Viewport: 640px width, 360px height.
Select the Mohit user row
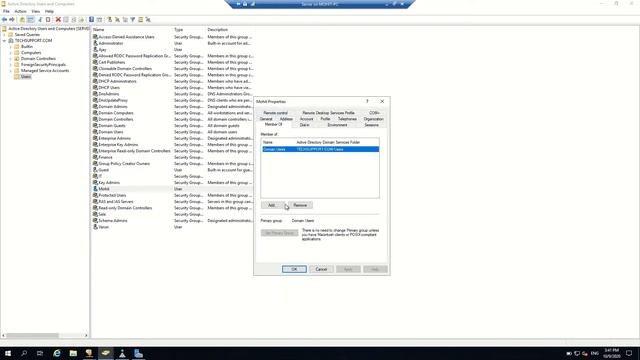(173, 189)
